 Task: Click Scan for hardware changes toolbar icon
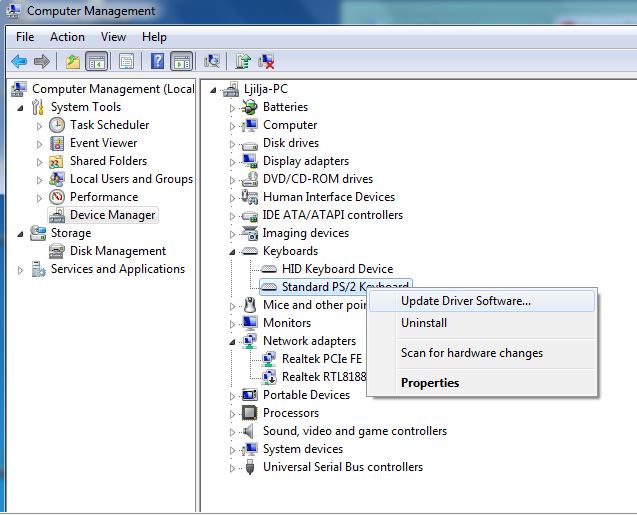(211, 62)
